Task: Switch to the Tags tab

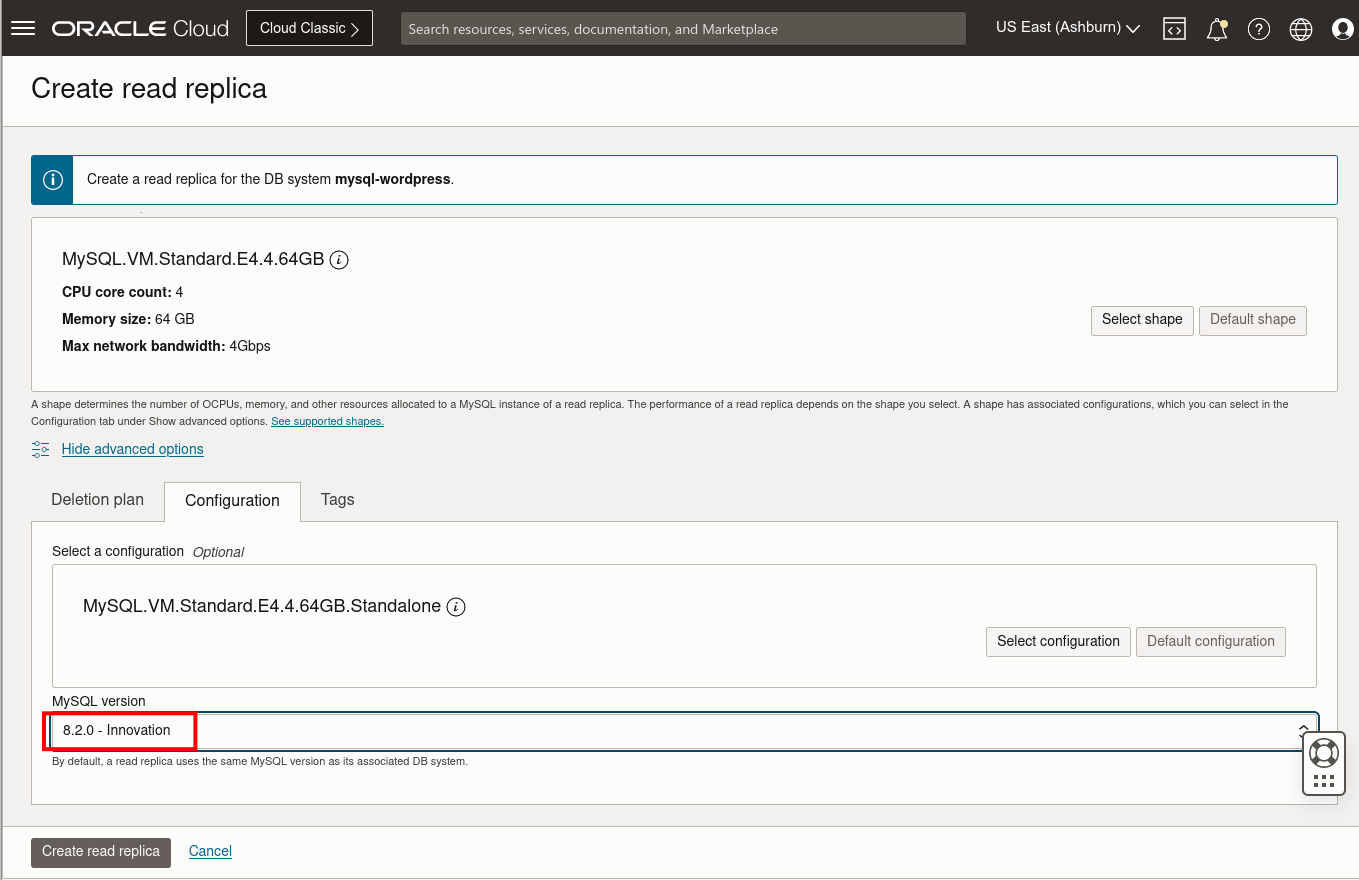Action: (x=337, y=499)
